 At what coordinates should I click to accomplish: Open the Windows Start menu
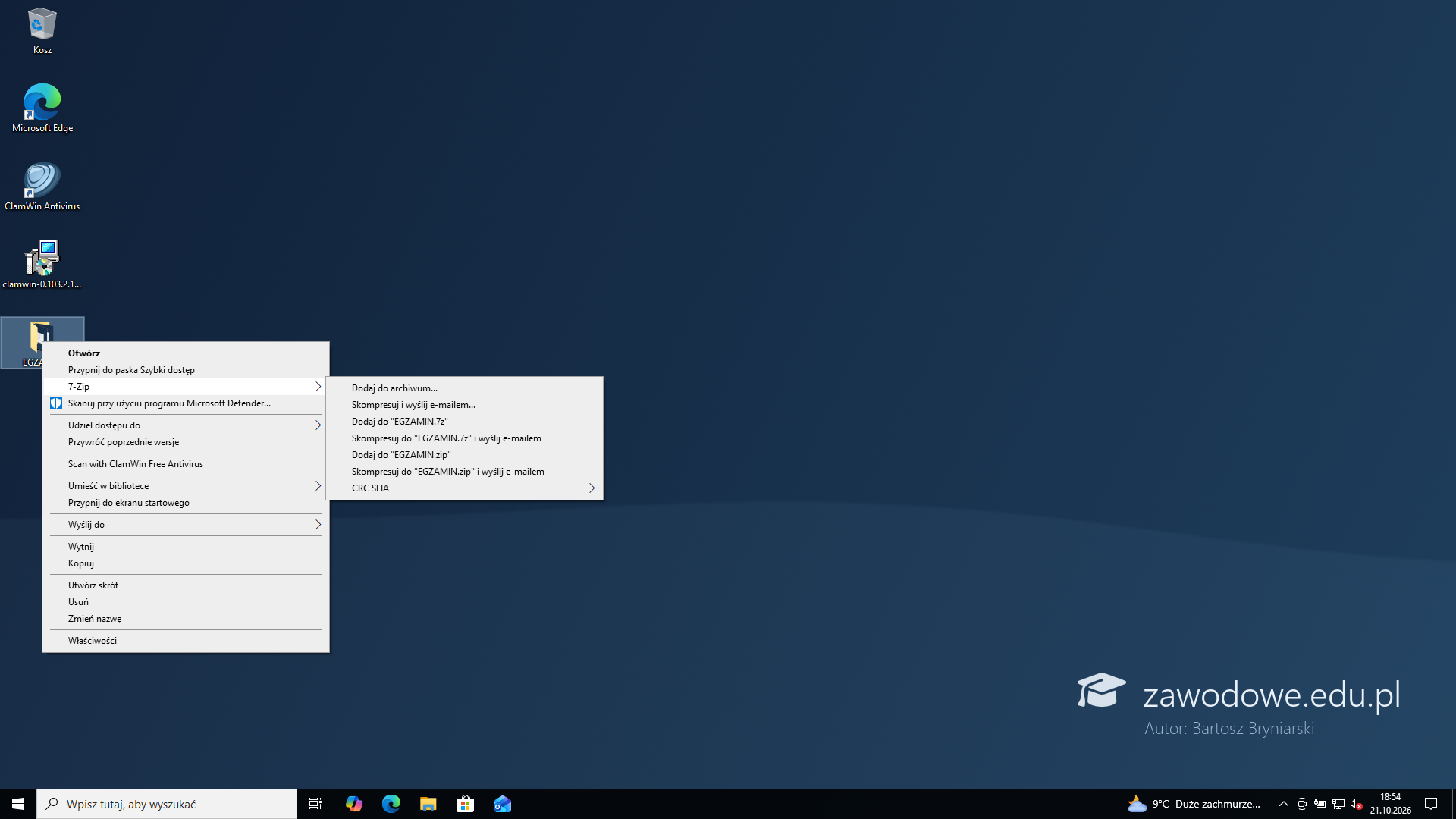[x=18, y=804]
